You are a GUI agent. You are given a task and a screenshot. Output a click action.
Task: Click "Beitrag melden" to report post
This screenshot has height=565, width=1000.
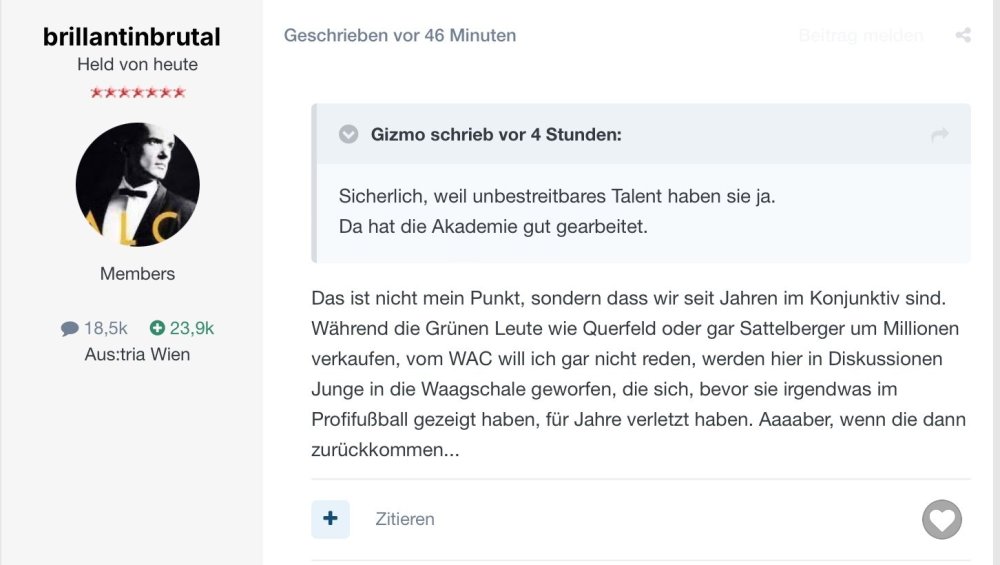(860, 36)
